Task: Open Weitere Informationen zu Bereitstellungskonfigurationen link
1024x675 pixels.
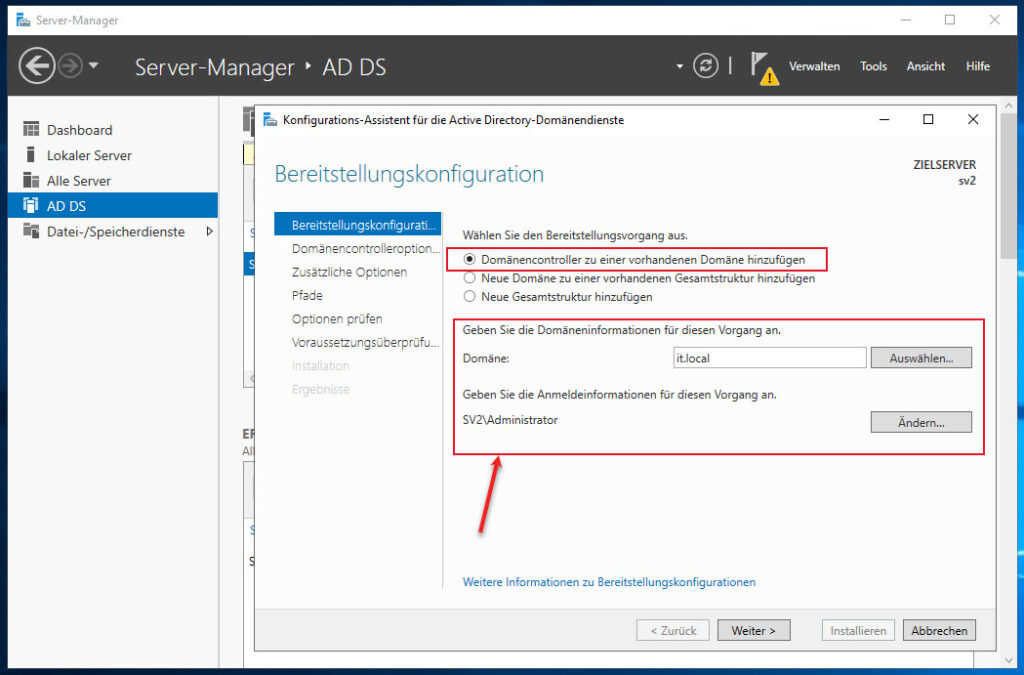Action: pyautogui.click(x=609, y=582)
